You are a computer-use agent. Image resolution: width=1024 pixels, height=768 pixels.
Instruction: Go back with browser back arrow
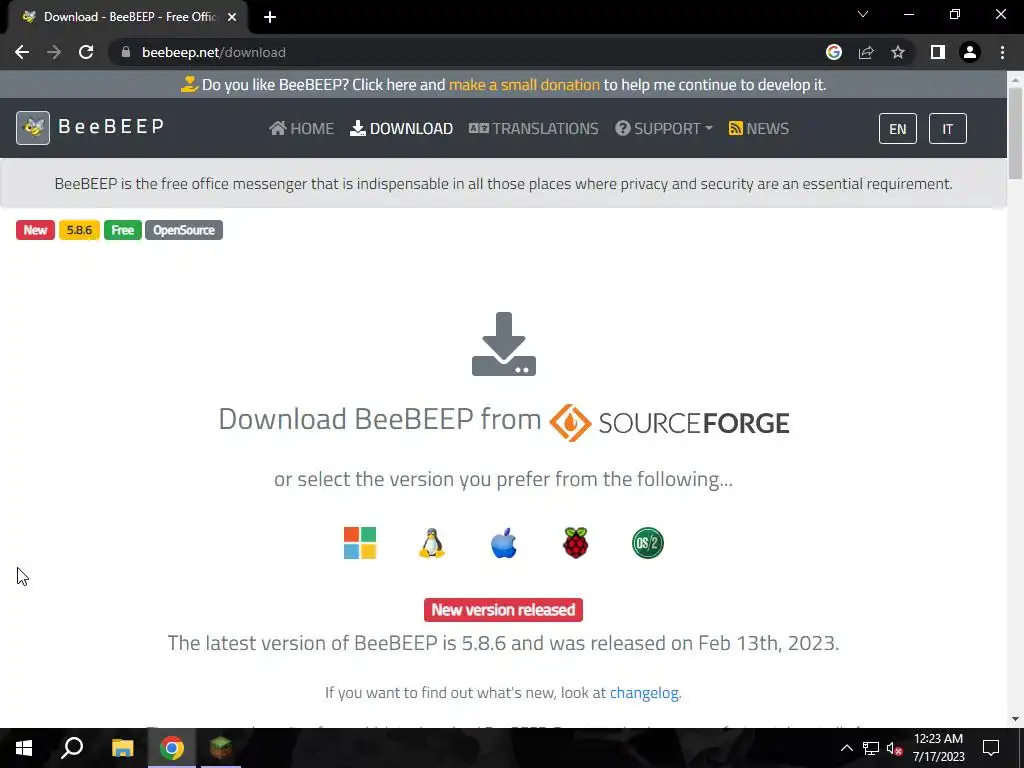click(22, 52)
